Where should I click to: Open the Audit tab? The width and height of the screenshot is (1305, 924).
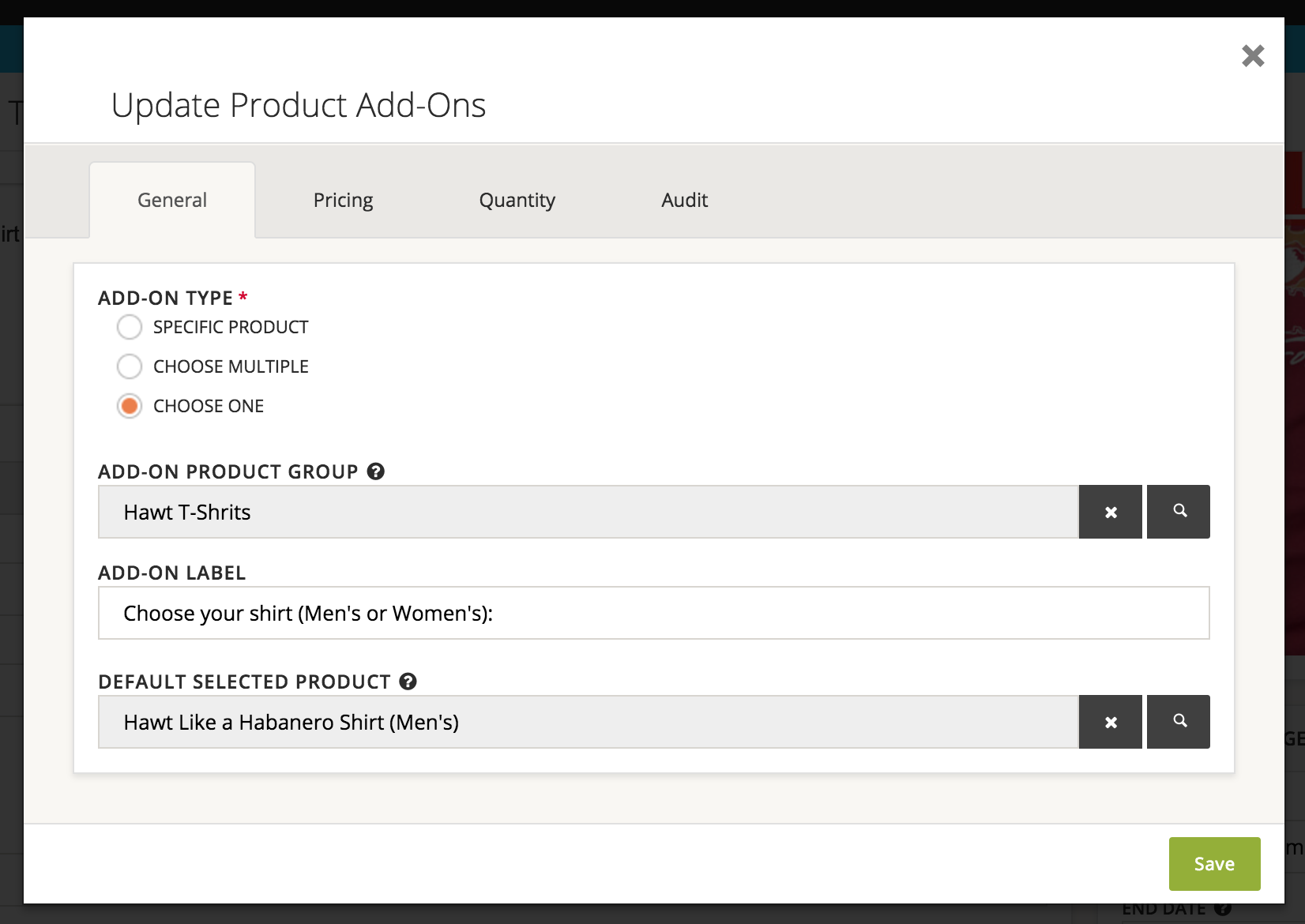683,200
